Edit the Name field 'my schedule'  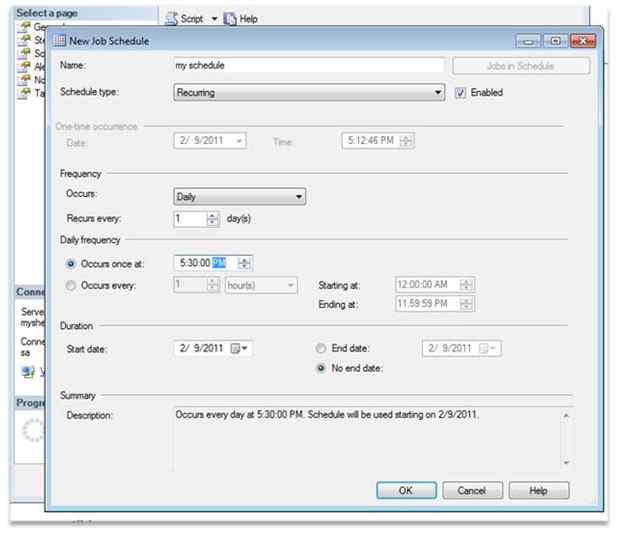pos(309,65)
